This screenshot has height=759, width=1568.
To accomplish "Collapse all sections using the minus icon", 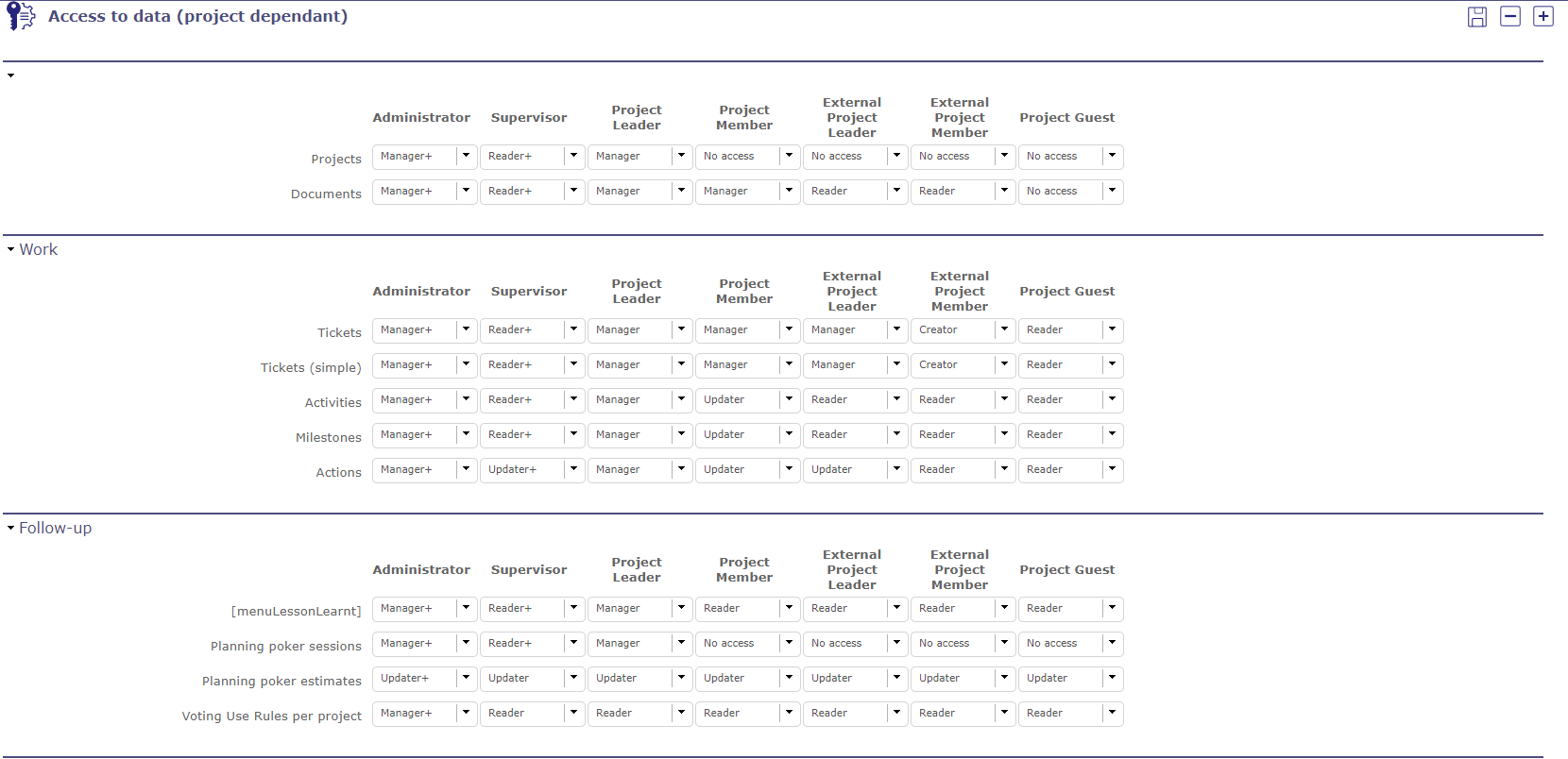I will 1510,16.
